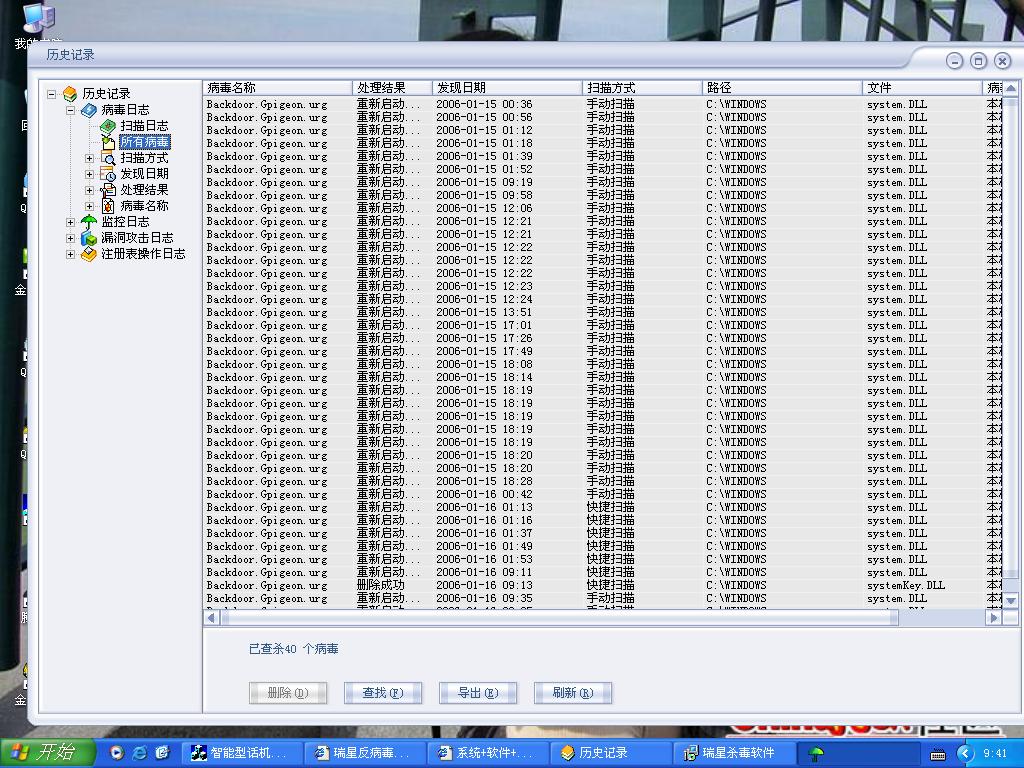Sort by 文件 column header
The width and height of the screenshot is (1024, 768).
[922, 88]
